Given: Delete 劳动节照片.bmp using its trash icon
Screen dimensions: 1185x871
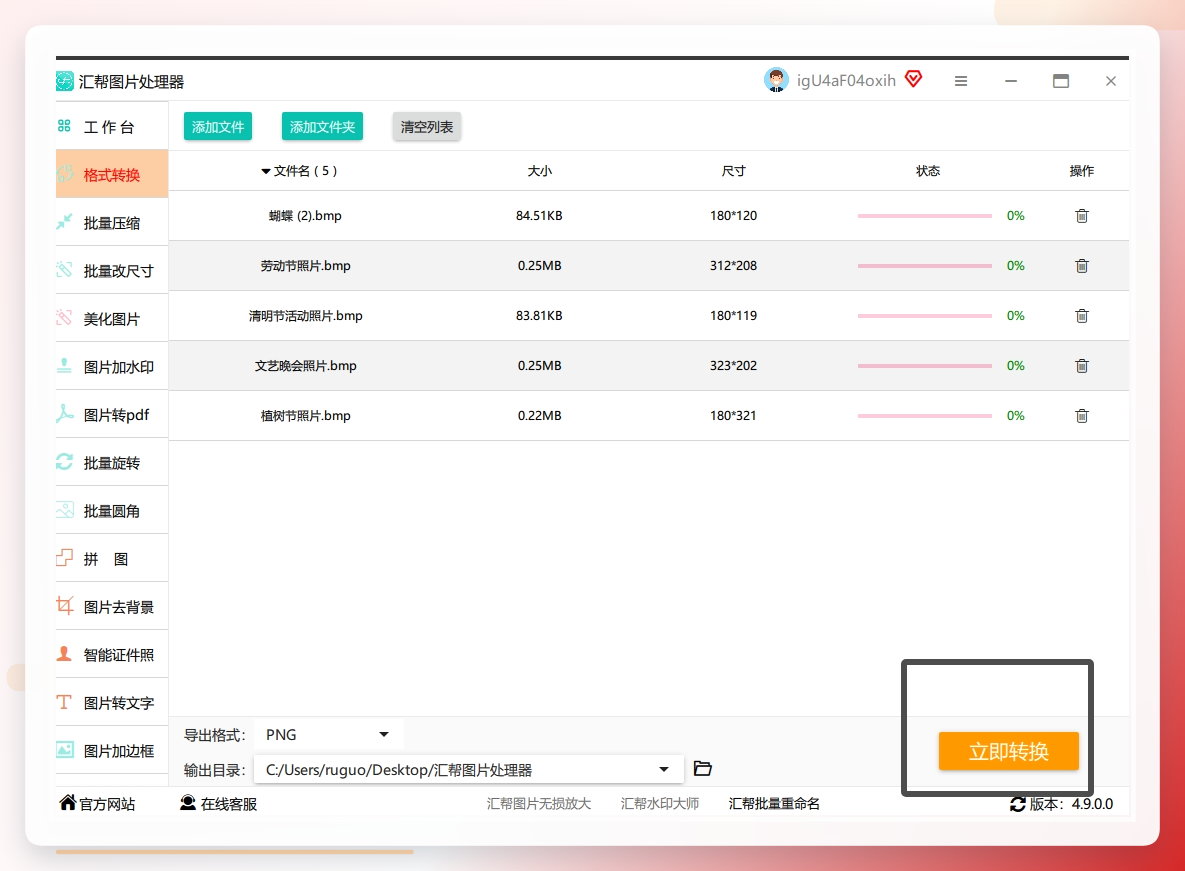Looking at the screenshot, I should pos(1081,266).
